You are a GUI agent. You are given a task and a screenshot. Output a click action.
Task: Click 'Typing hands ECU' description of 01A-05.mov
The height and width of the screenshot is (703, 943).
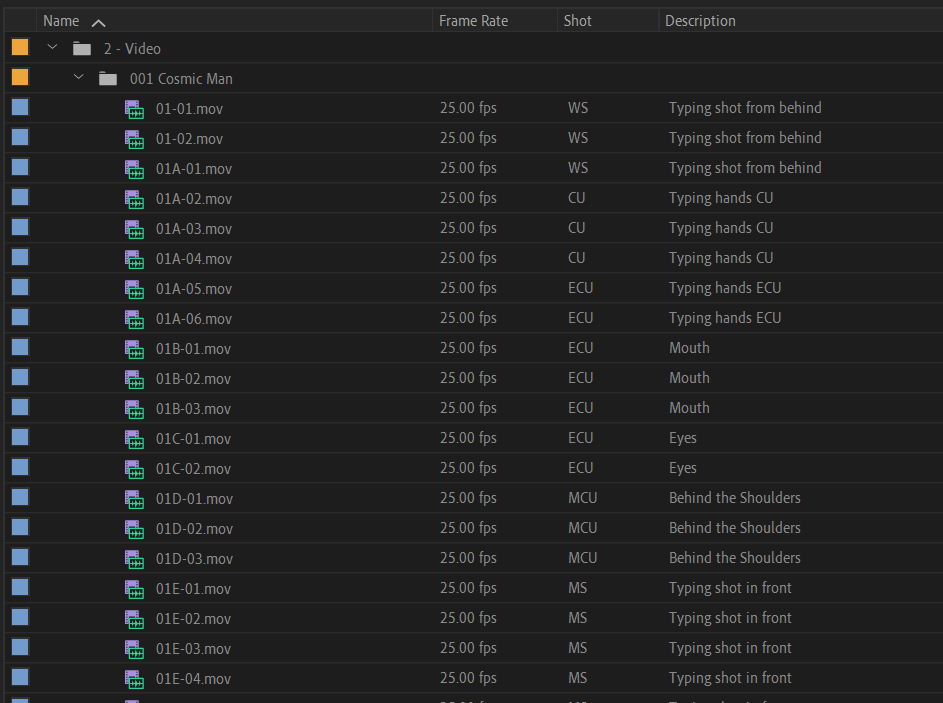coord(725,288)
